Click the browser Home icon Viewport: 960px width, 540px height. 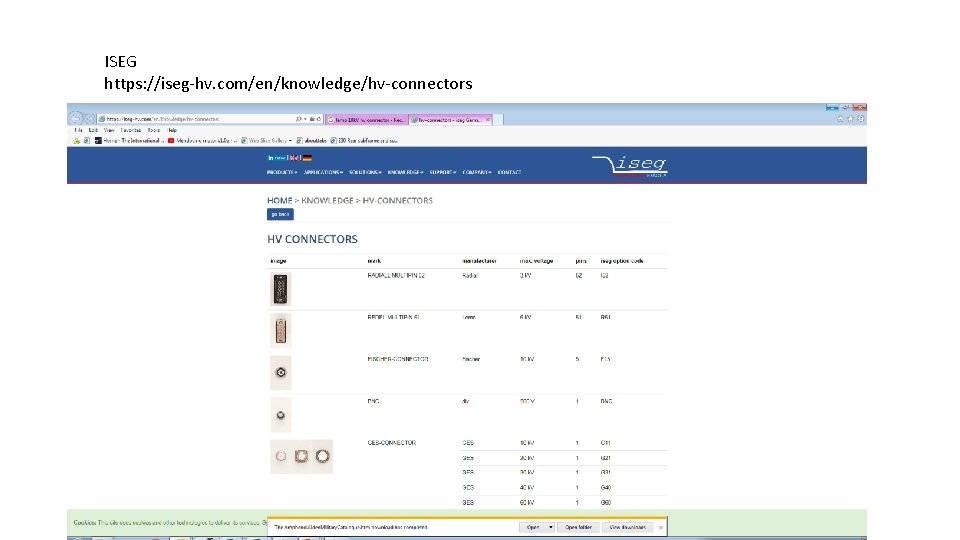840,119
